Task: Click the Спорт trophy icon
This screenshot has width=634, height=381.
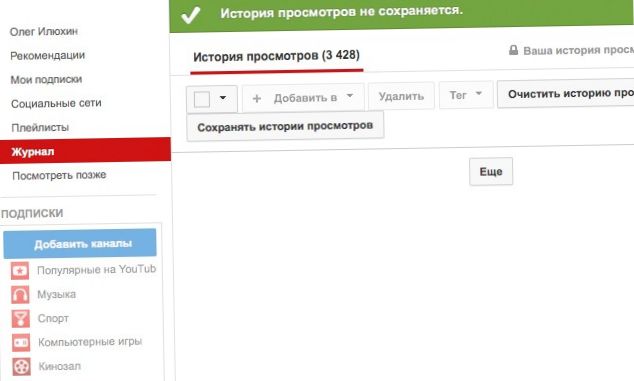Action: (21, 318)
